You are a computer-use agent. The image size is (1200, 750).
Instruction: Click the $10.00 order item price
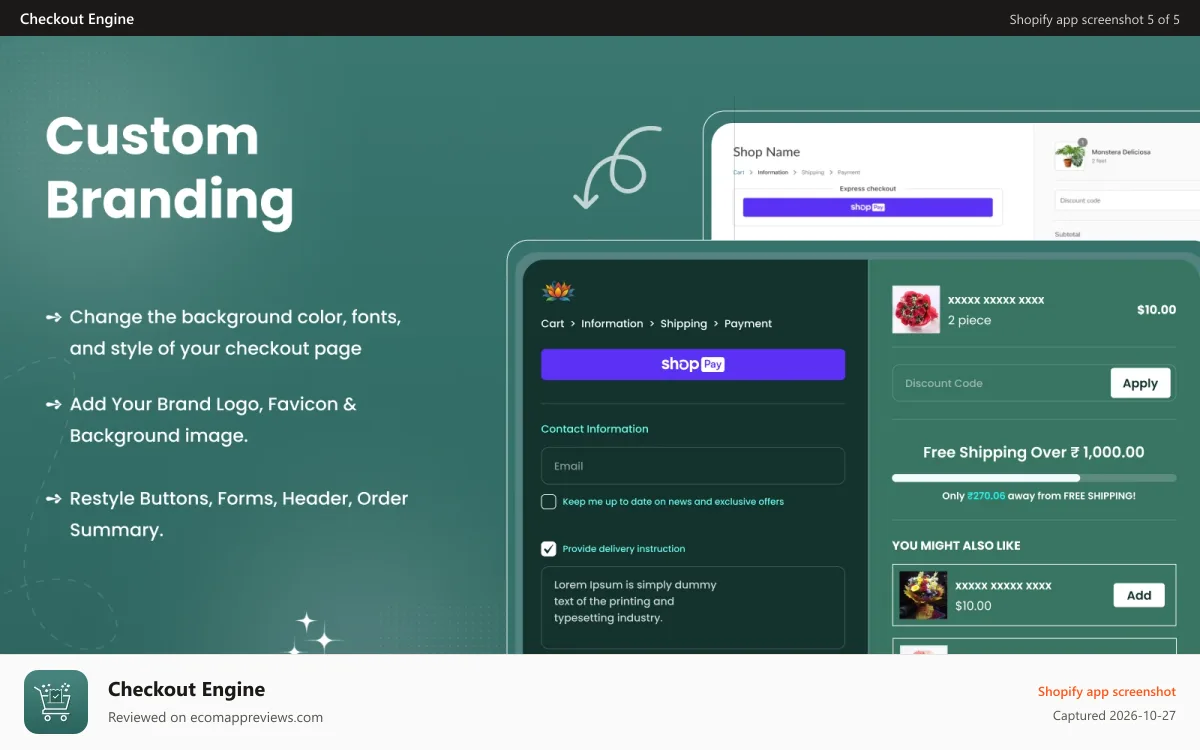1156,310
